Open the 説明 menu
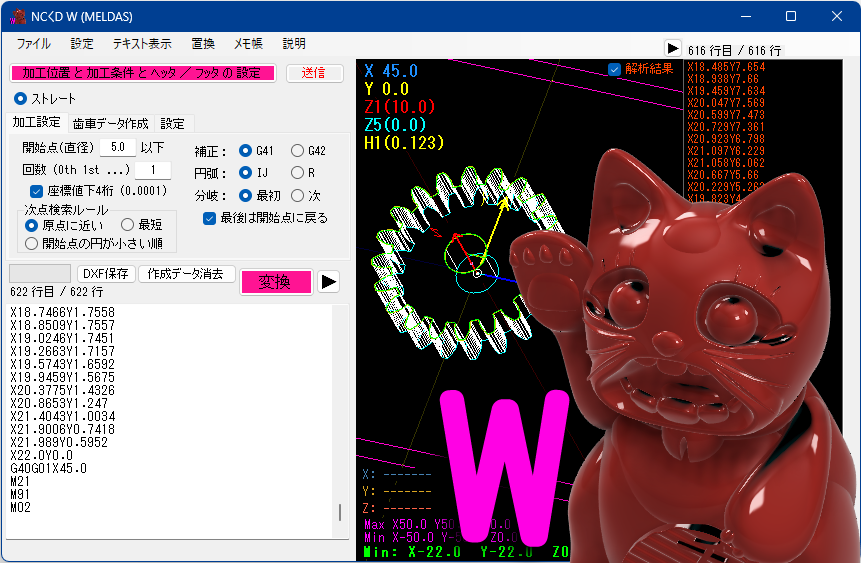This screenshot has width=861, height=563. pyautogui.click(x=294, y=44)
